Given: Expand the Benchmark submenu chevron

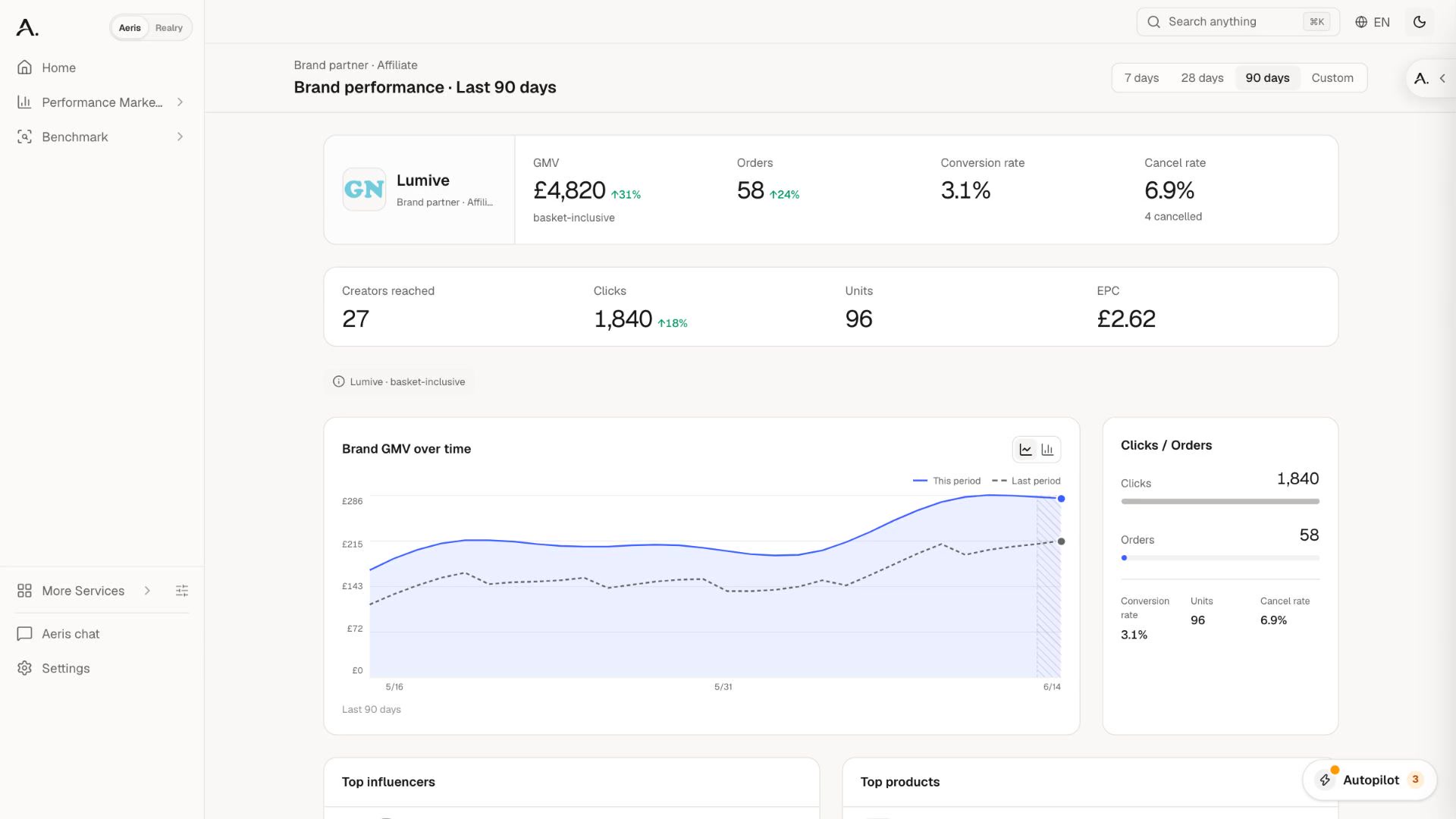Looking at the screenshot, I should [180, 137].
